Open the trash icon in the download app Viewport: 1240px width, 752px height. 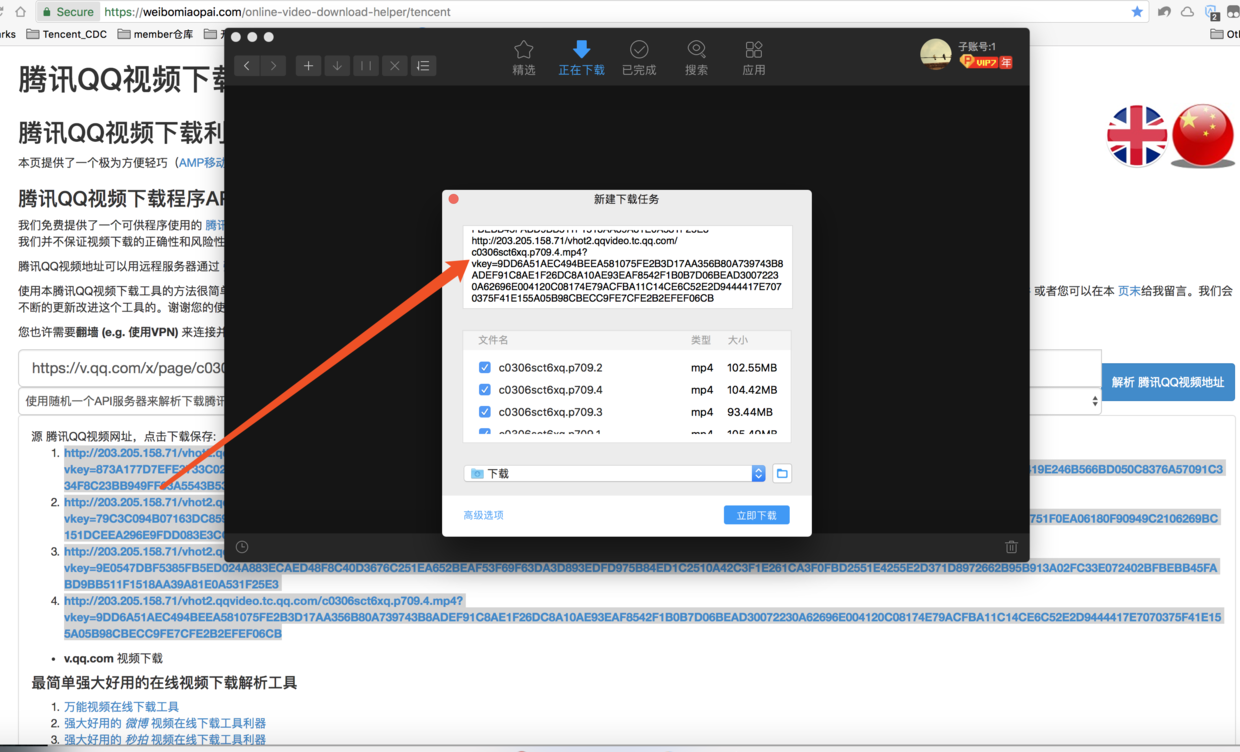[1011, 547]
